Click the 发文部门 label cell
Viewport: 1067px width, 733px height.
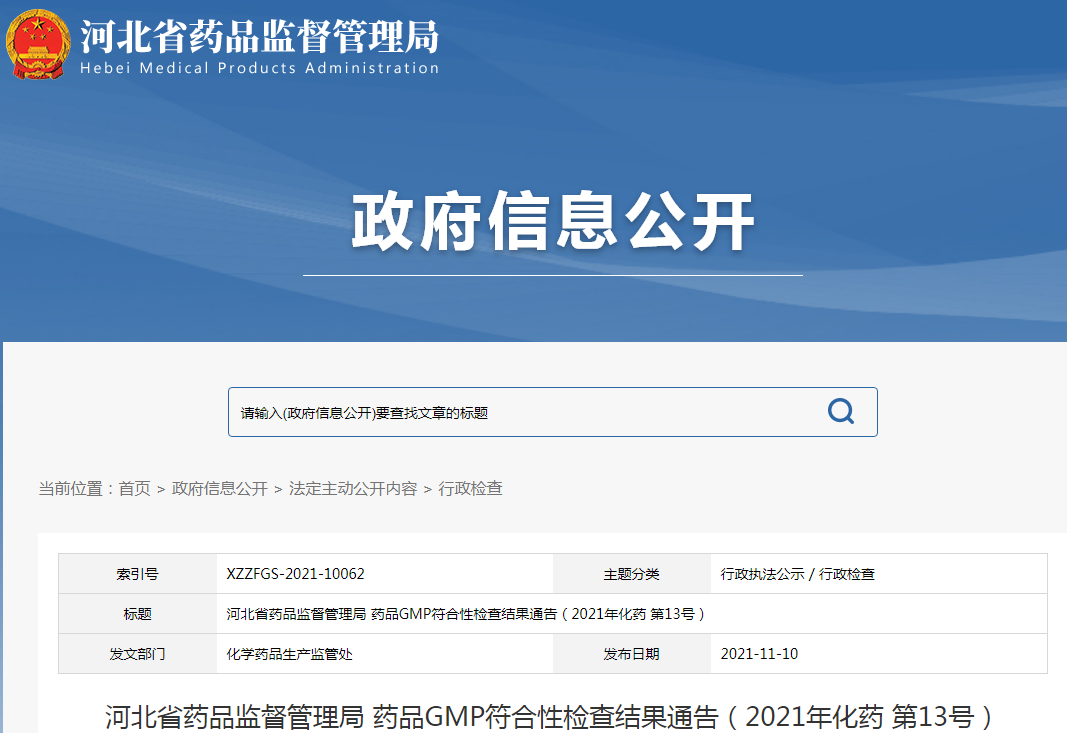pyautogui.click(x=137, y=654)
